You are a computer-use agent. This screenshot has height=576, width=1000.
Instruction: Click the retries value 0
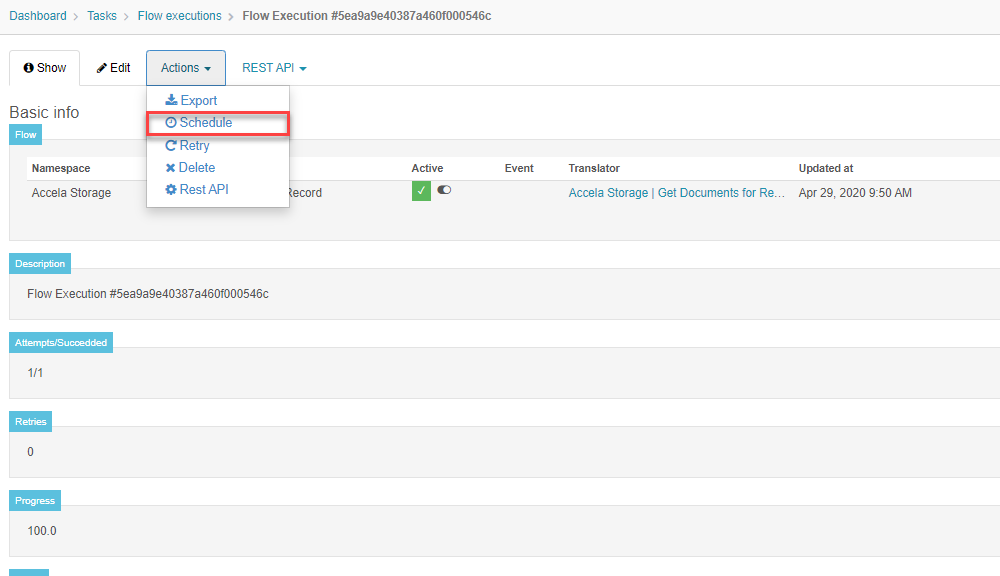[x=31, y=452]
